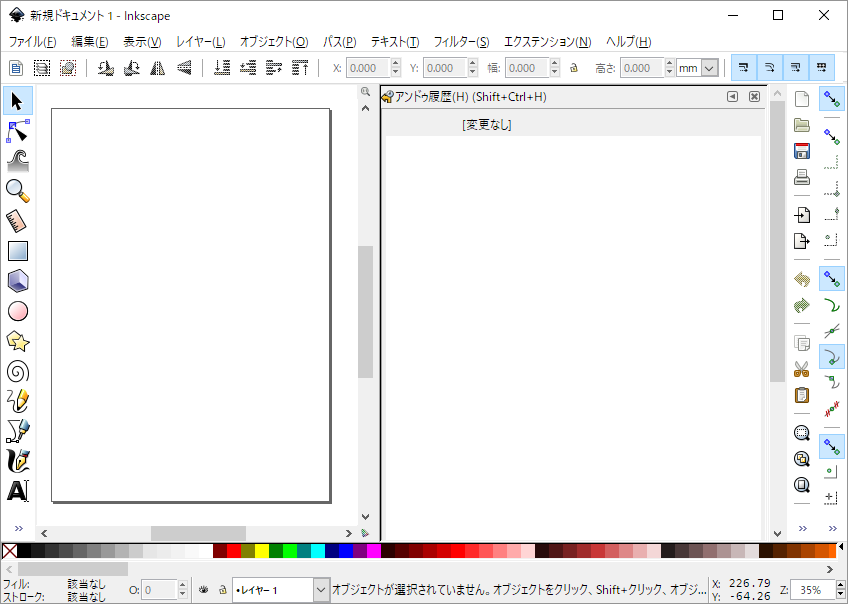The width and height of the screenshot is (848, 604).
Task: Select the Pencil freehand tool
Action: coord(17,401)
